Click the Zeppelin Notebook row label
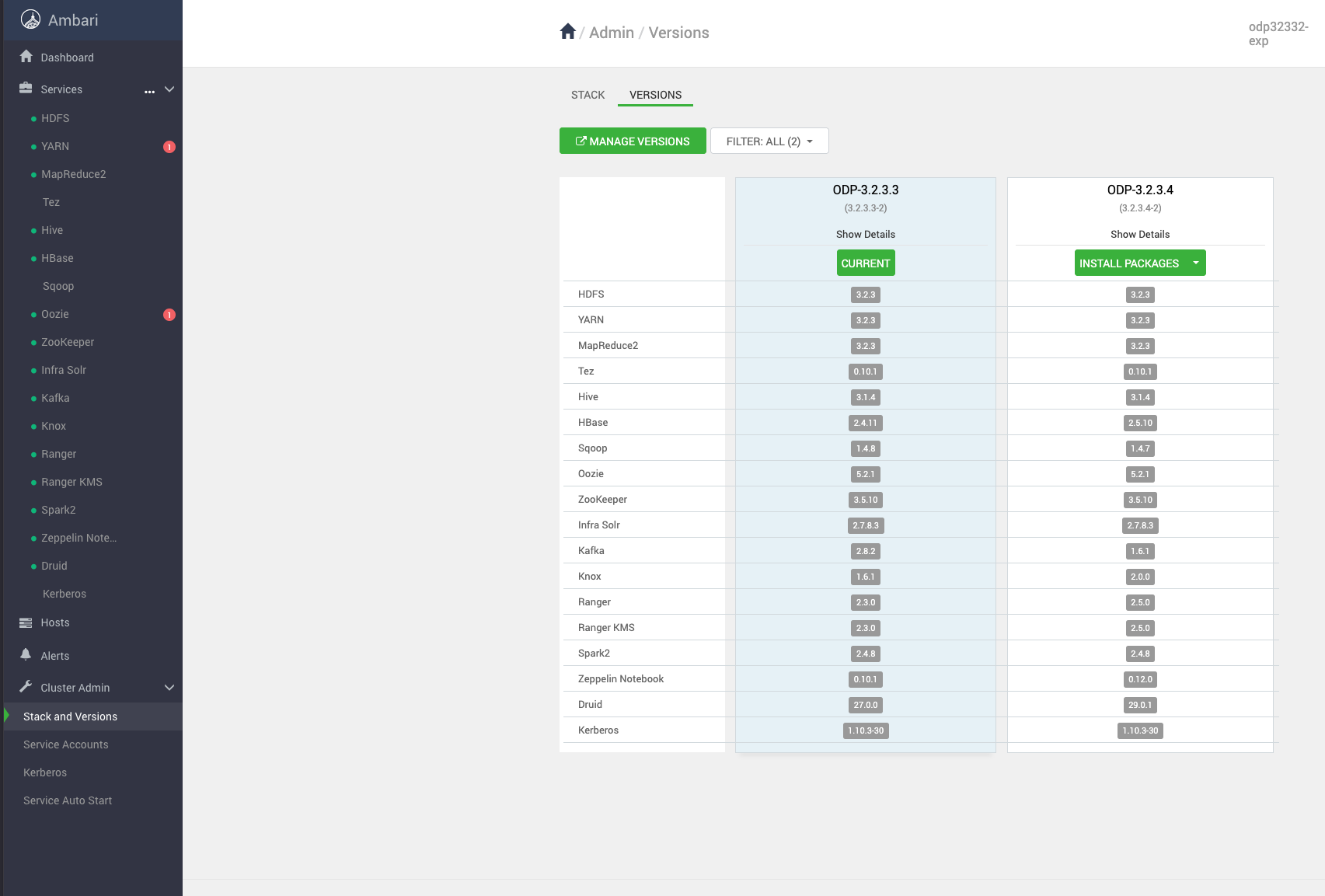The width and height of the screenshot is (1325, 896). tap(621, 678)
